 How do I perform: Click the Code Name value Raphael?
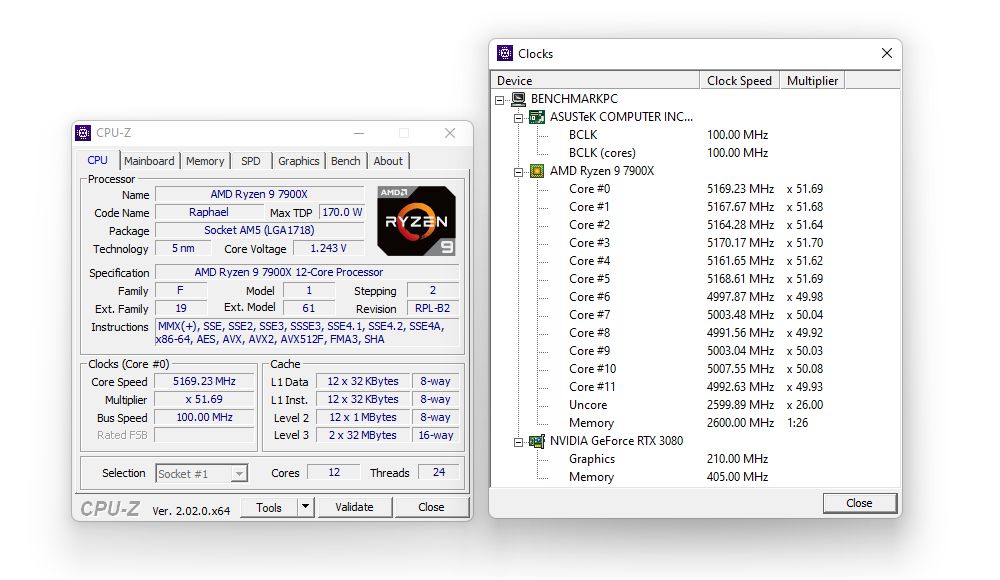click(x=209, y=212)
